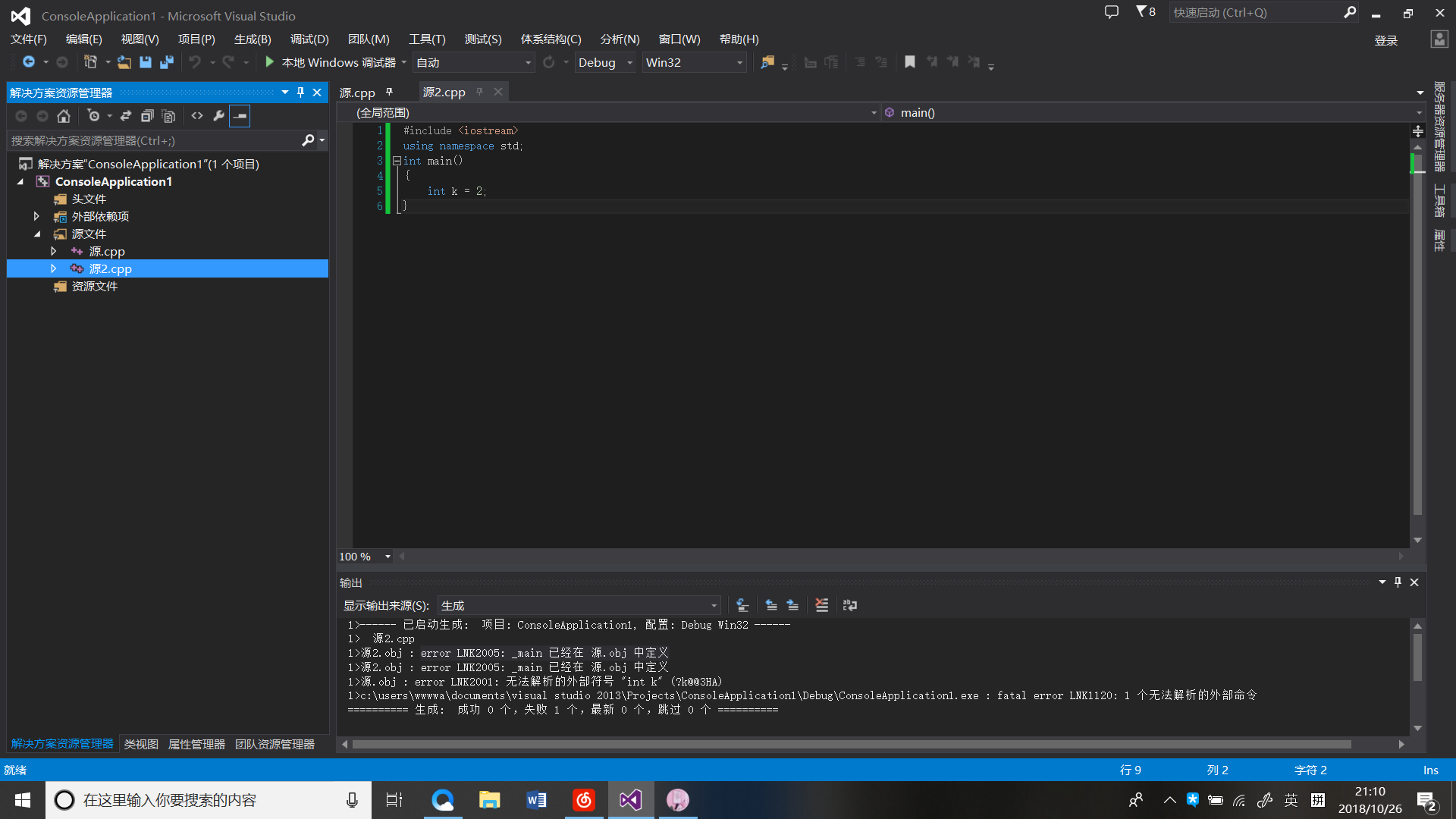Toggle the bookmark icon in toolbar
This screenshot has height=819, width=1456.
[x=910, y=62]
